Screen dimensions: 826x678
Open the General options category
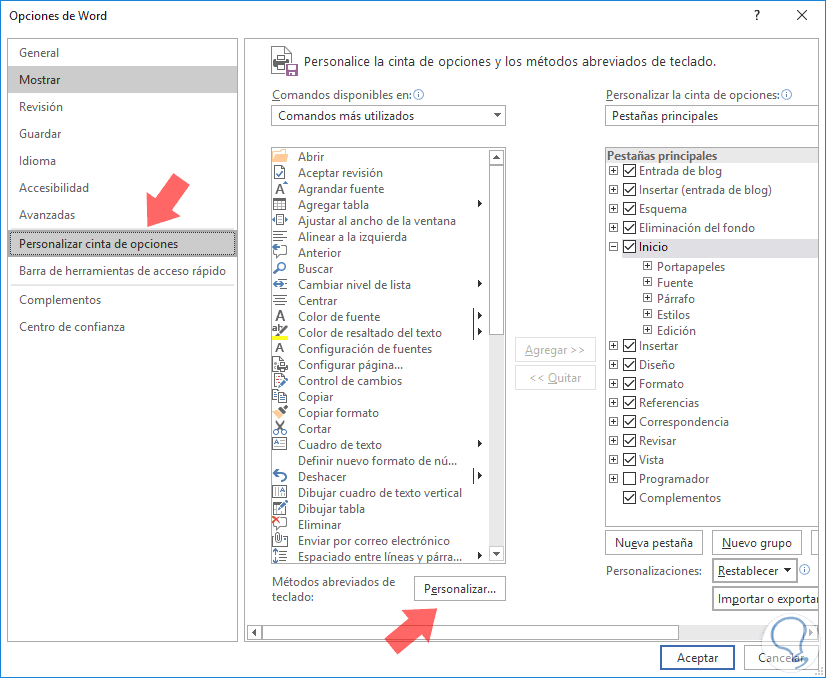[122, 53]
